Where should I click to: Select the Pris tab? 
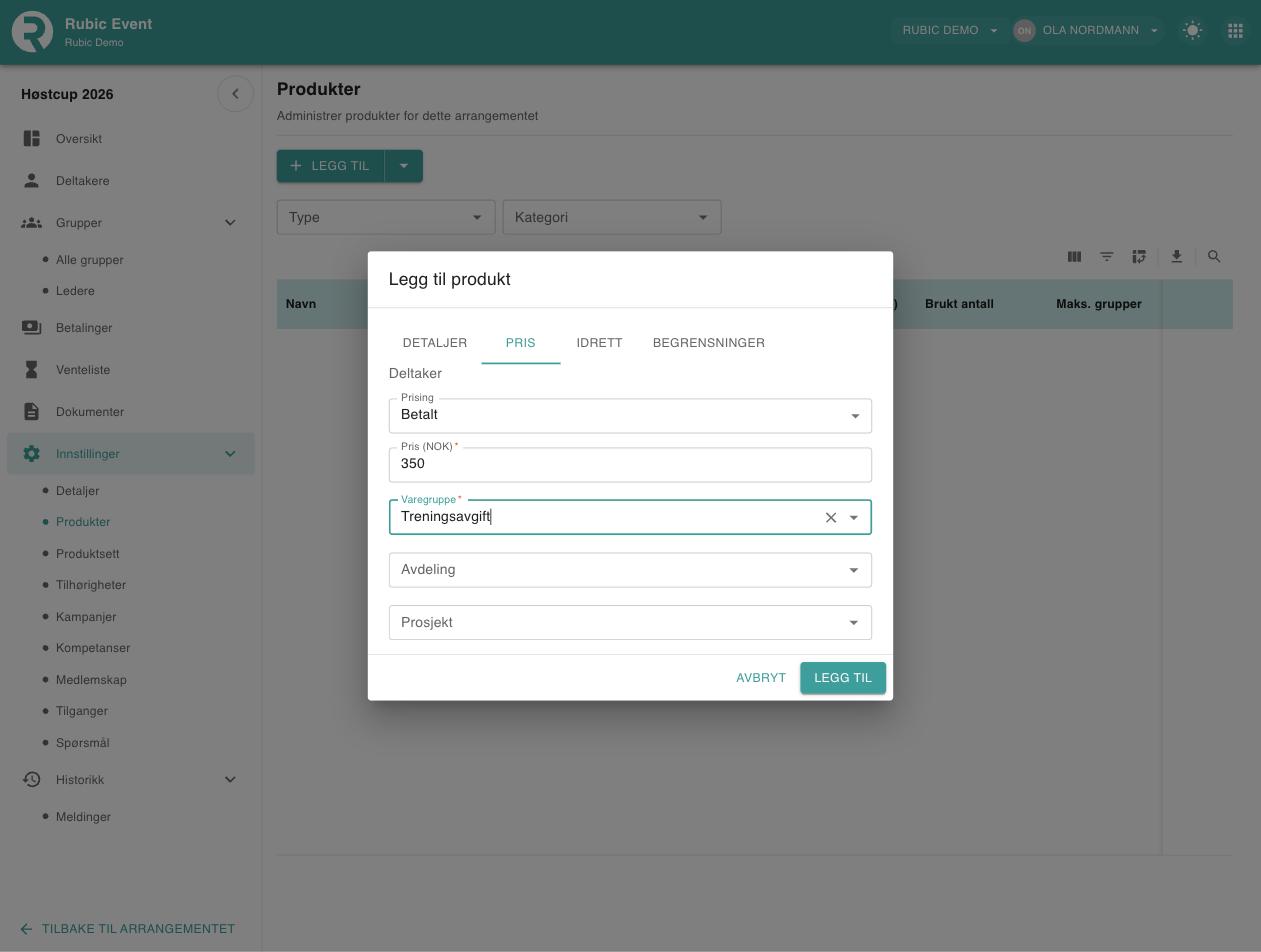[x=520, y=343]
